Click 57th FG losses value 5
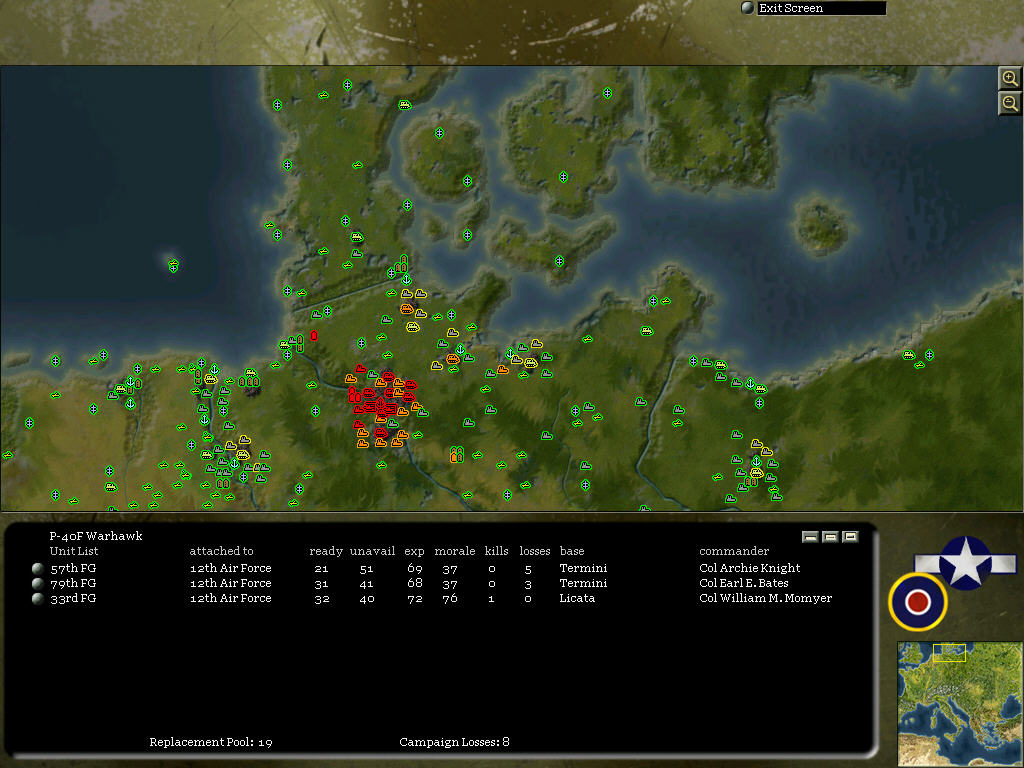The height and width of the screenshot is (768, 1024). point(528,569)
